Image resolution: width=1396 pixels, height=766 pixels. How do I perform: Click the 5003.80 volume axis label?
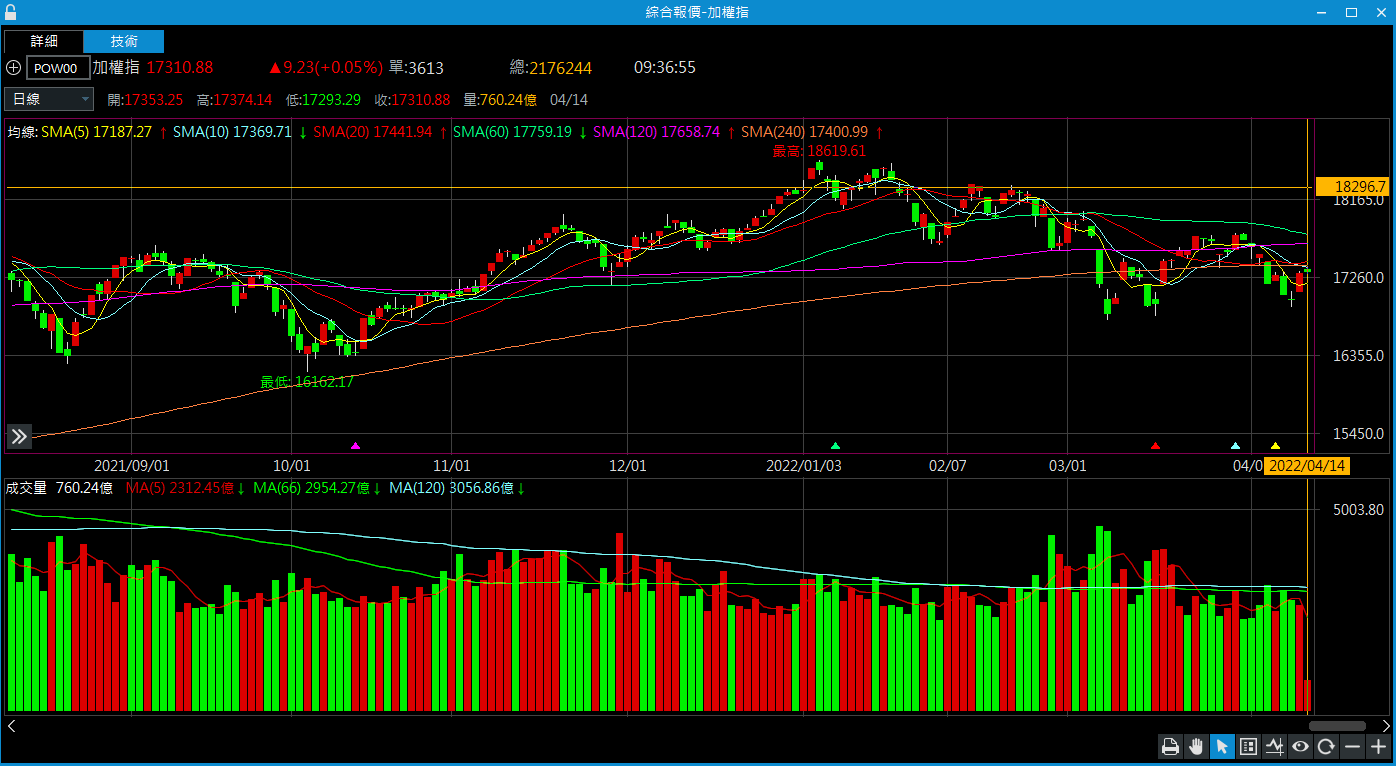1358,509
